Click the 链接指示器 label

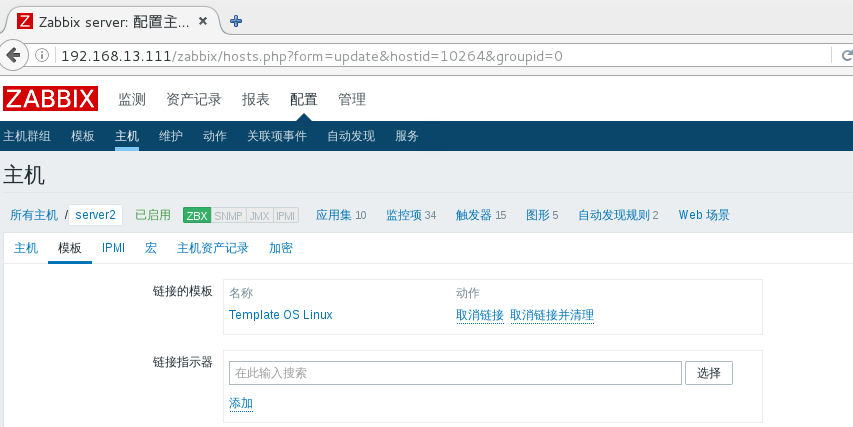tap(182, 362)
